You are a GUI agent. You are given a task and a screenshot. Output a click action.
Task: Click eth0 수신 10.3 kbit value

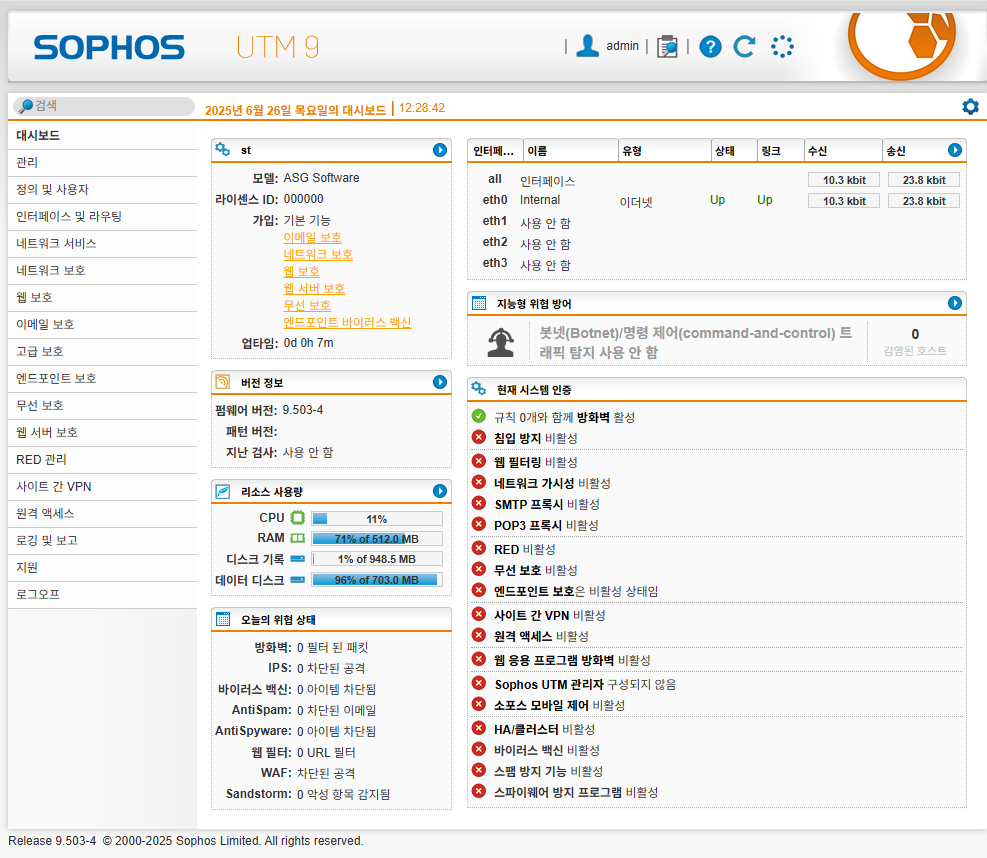pyautogui.click(x=844, y=201)
